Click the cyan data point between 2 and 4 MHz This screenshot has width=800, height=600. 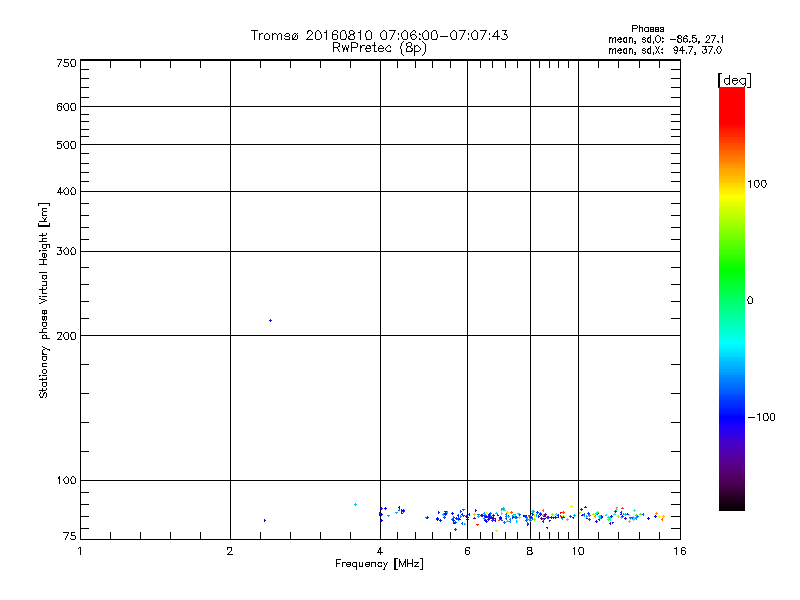pos(355,505)
